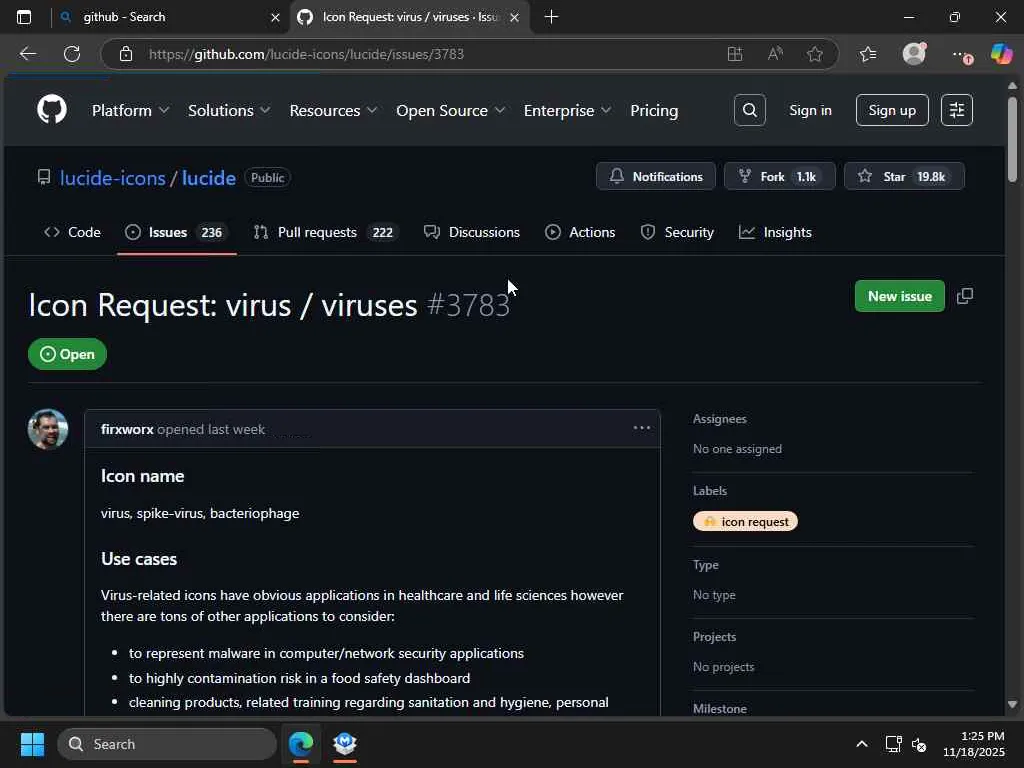Open the Code tab

click(x=72, y=232)
